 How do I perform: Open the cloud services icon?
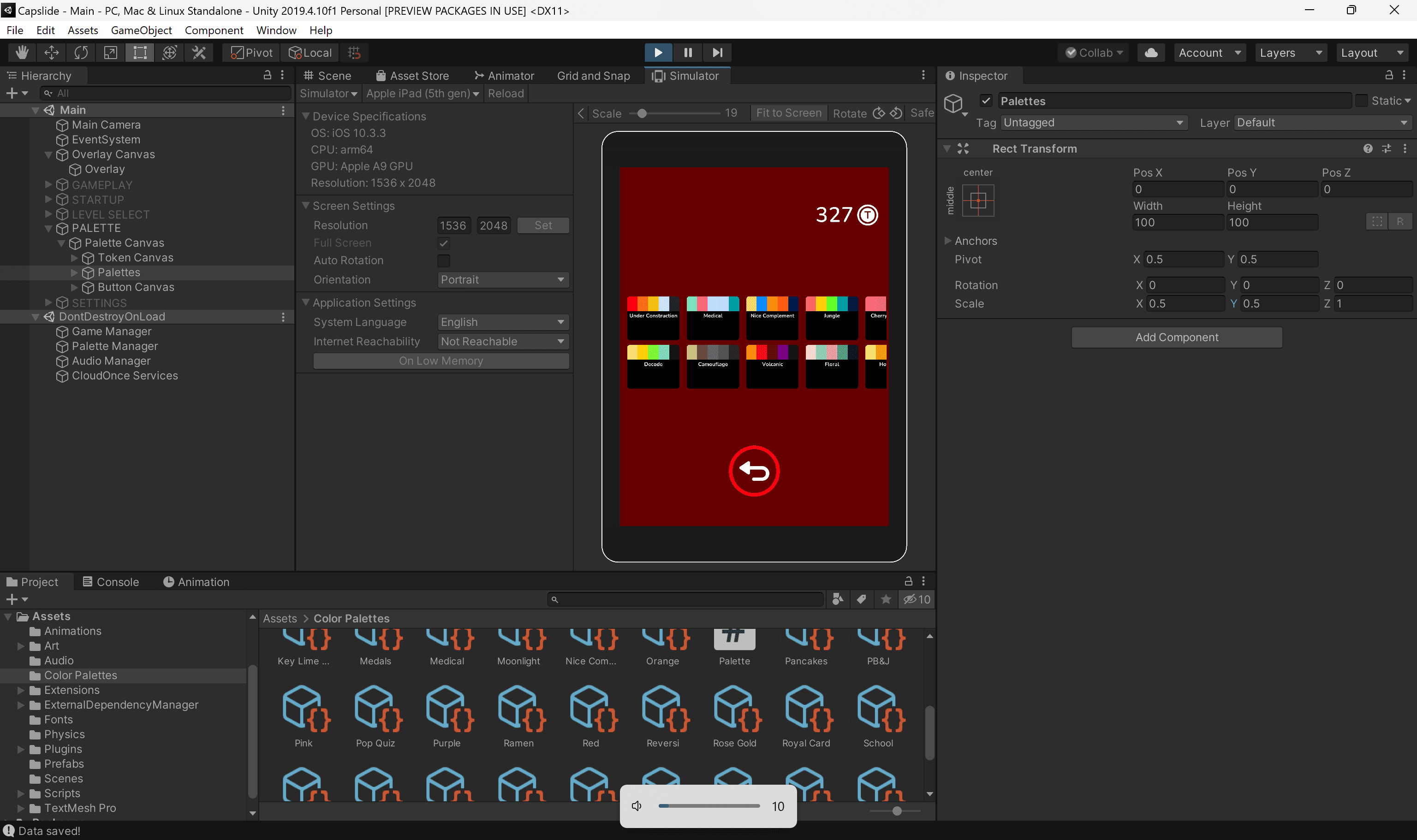[x=1151, y=53]
